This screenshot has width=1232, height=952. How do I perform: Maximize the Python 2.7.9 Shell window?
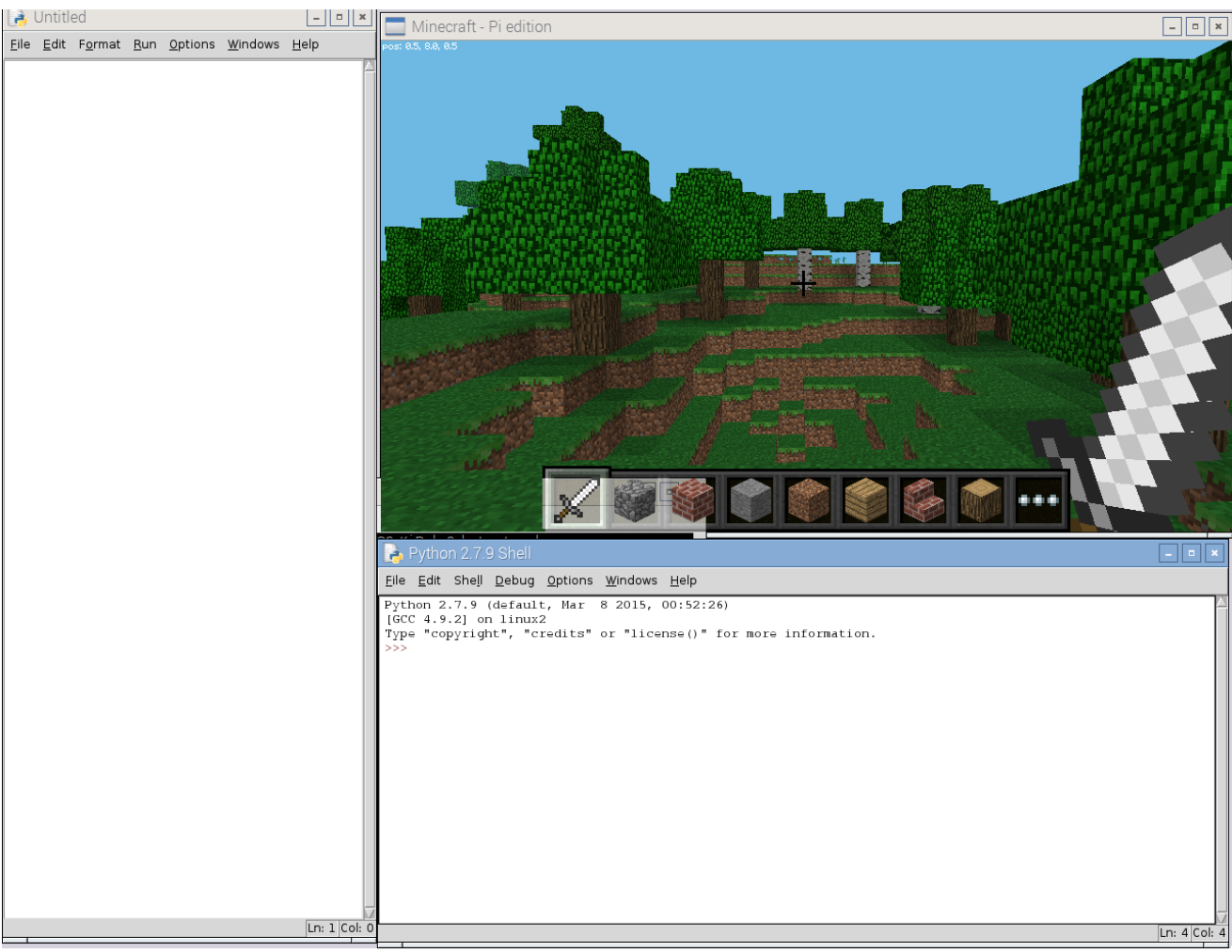(x=1192, y=553)
